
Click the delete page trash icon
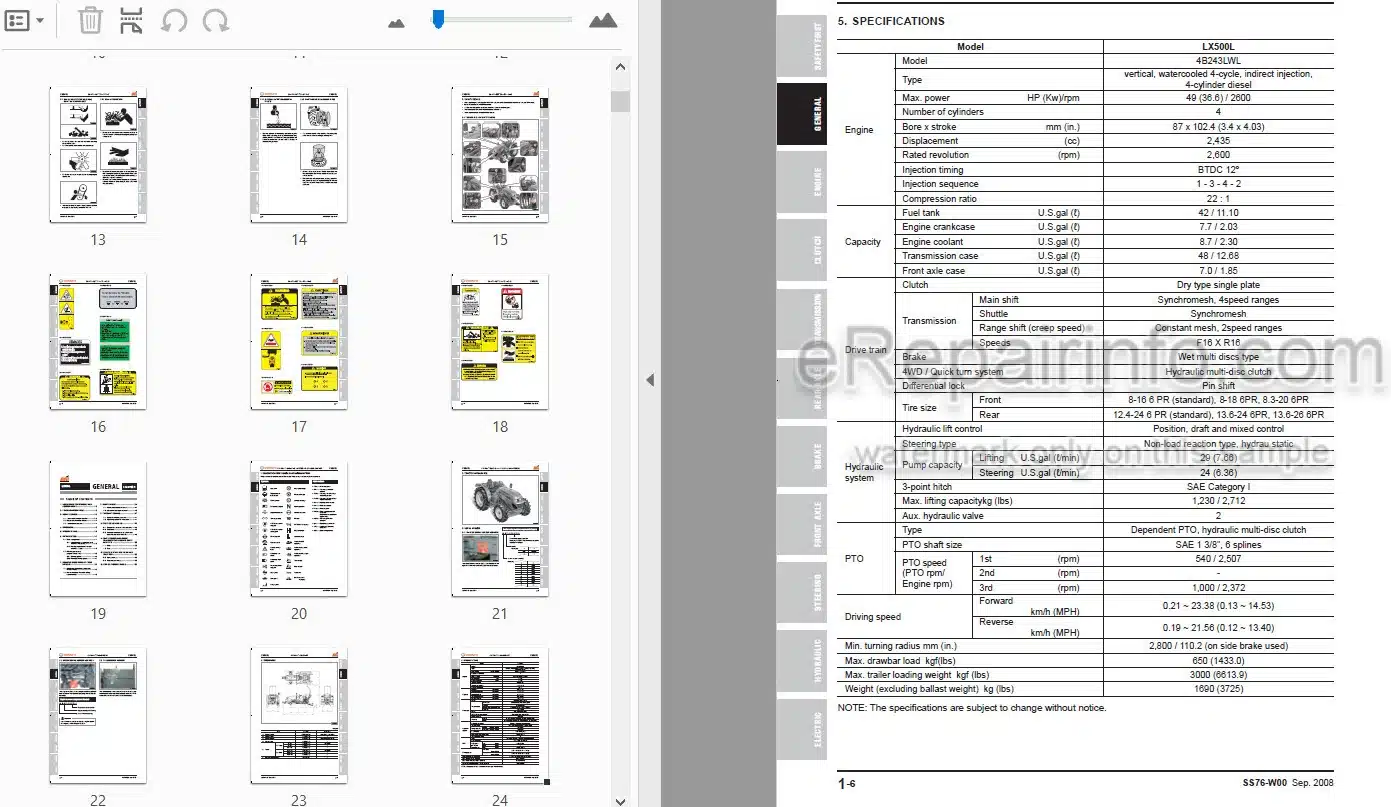point(90,20)
